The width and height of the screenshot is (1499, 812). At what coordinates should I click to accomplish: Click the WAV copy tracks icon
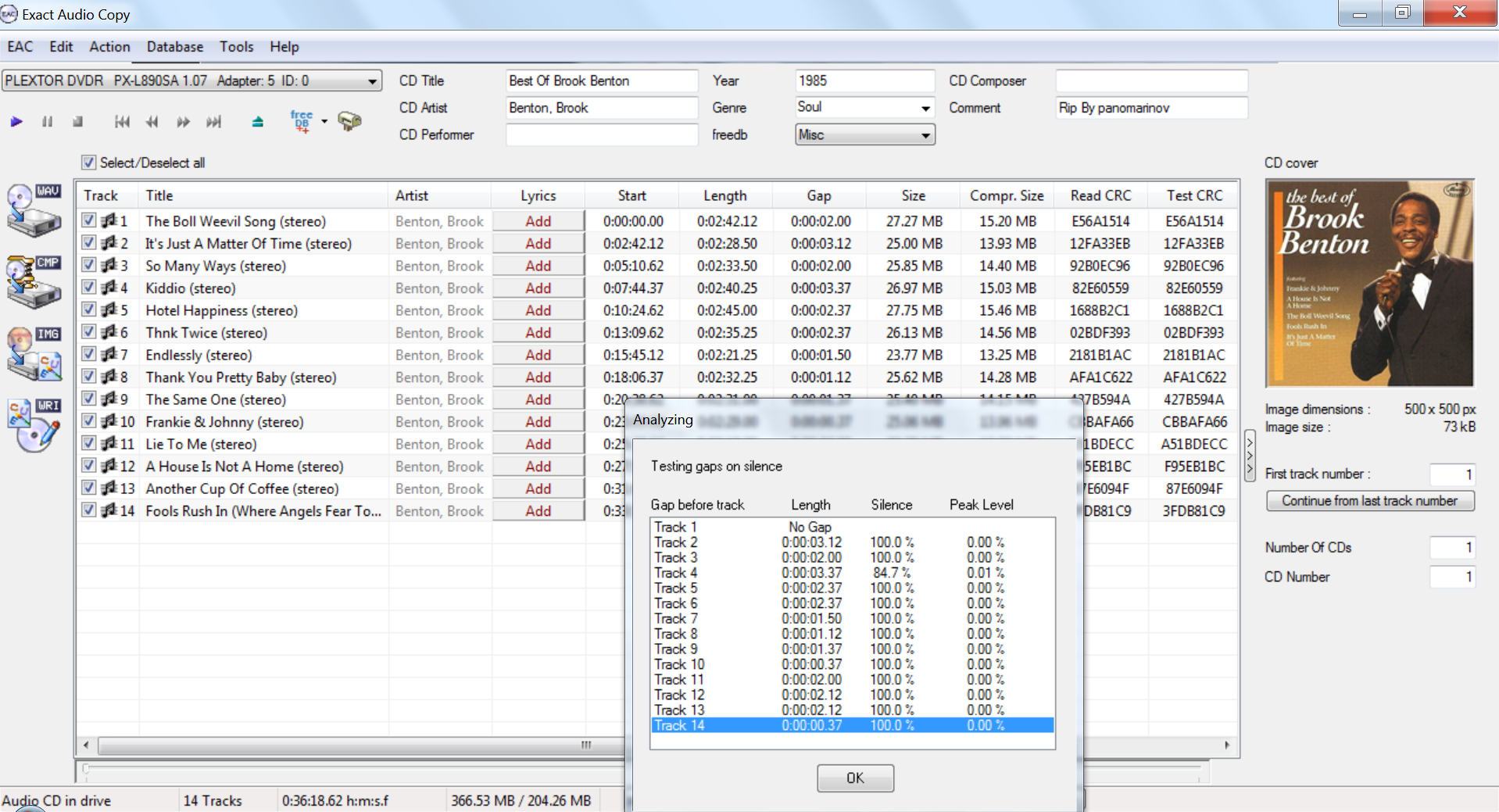34,210
